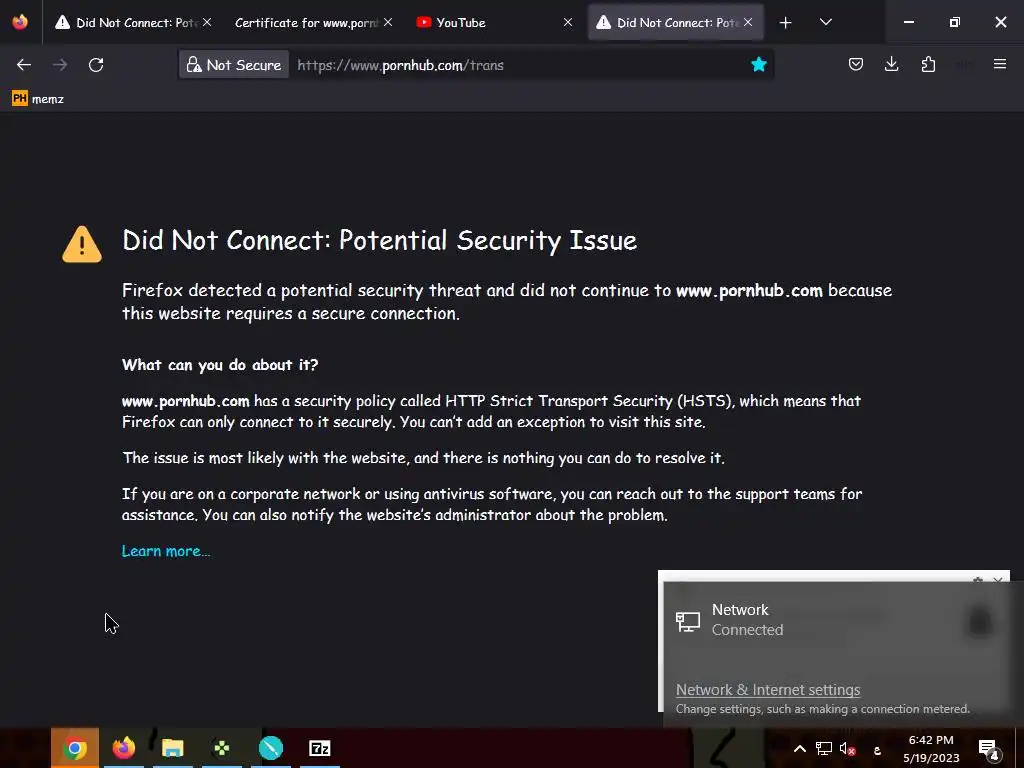The width and height of the screenshot is (1024, 768).
Task: Toggle the bookmark star icon
Action: tap(758, 65)
